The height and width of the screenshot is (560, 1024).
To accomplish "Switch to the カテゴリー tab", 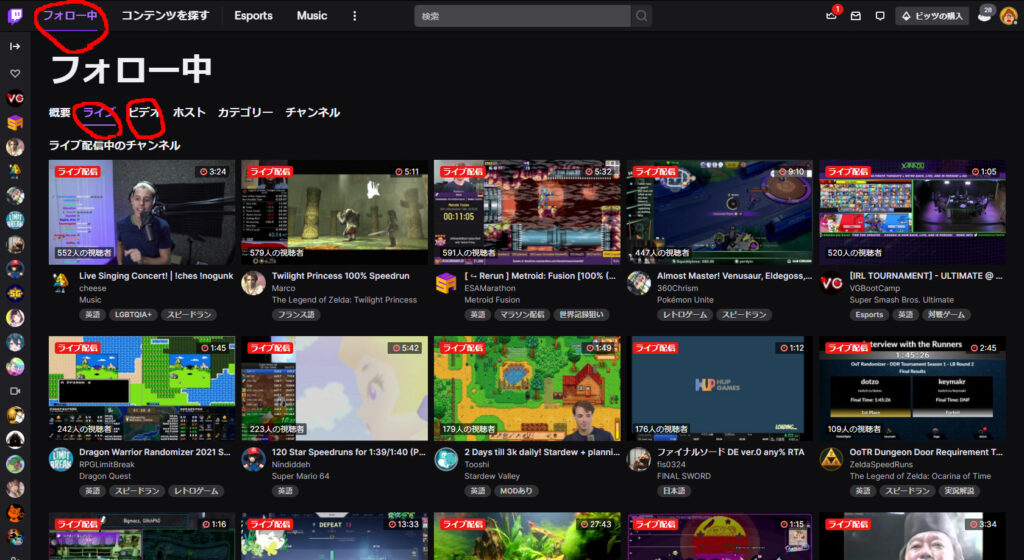I will coord(246,112).
